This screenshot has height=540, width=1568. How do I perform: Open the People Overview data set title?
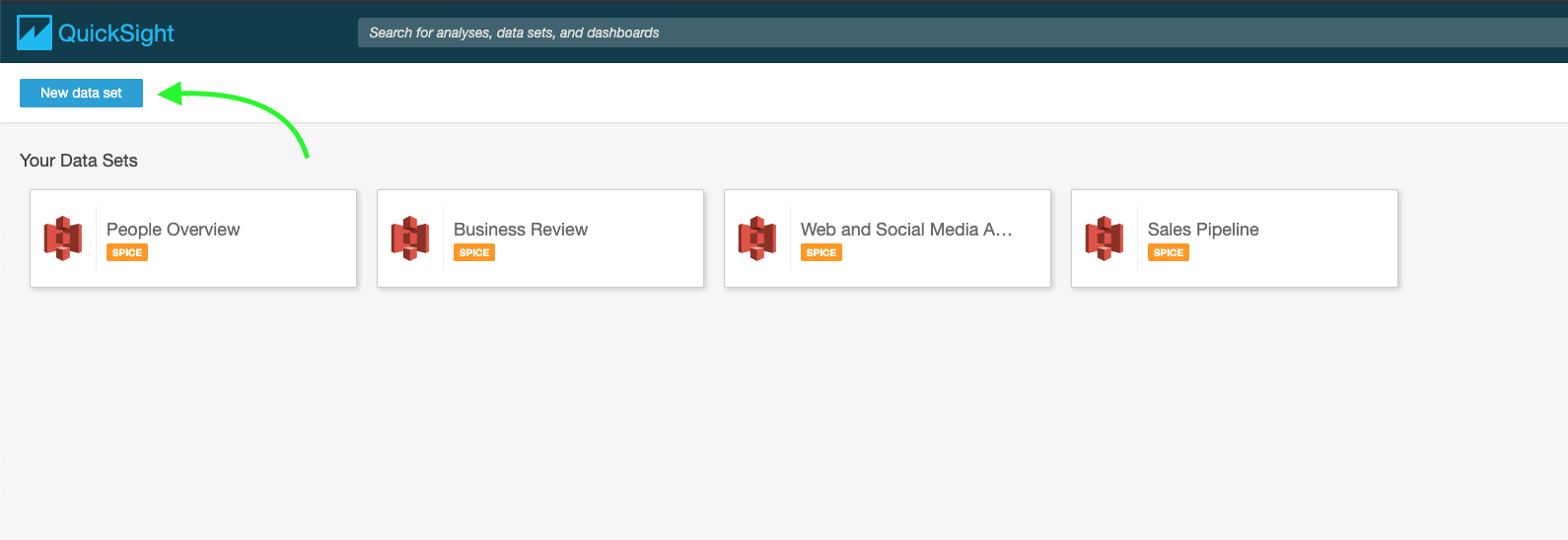pos(173,230)
